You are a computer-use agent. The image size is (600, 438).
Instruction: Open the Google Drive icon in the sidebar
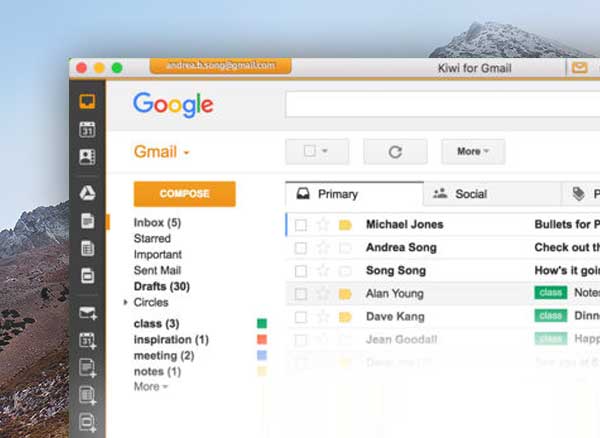pyautogui.click(x=87, y=193)
